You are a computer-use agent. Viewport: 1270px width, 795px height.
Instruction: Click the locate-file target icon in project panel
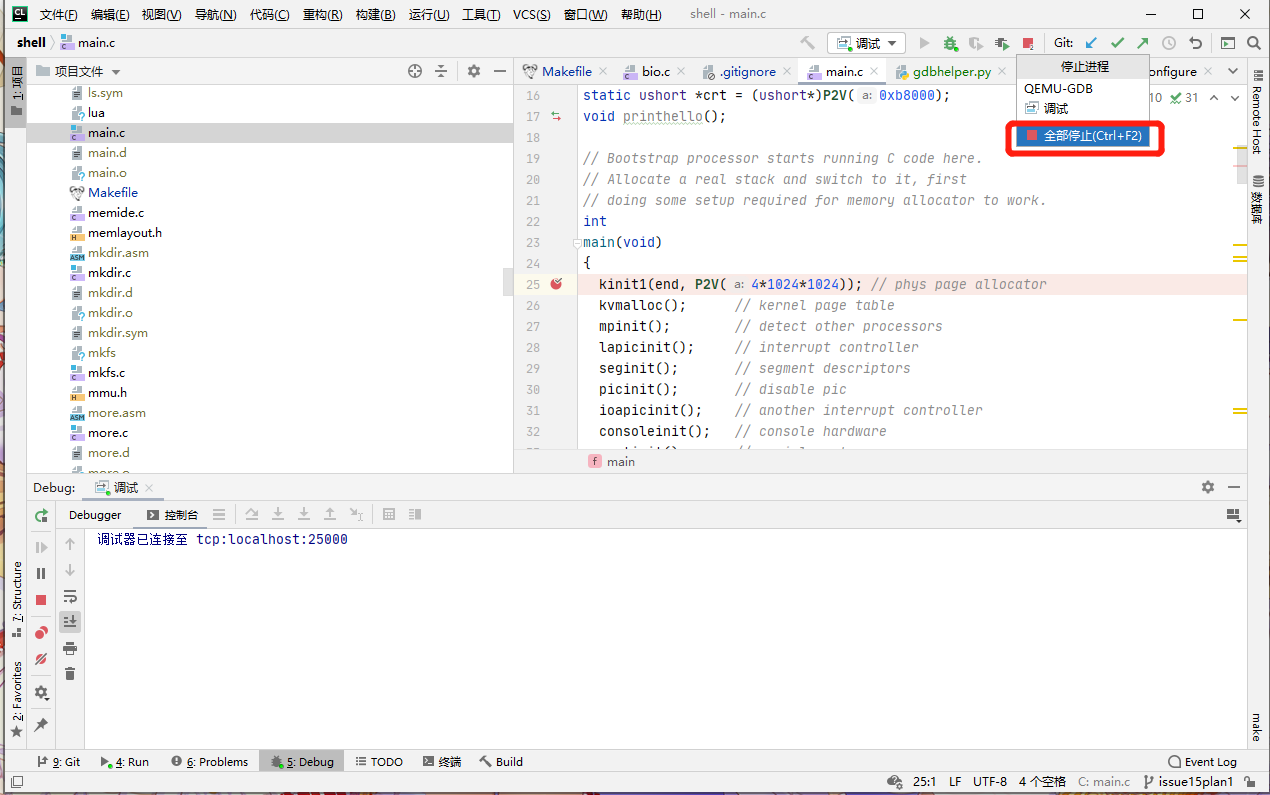pos(415,71)
